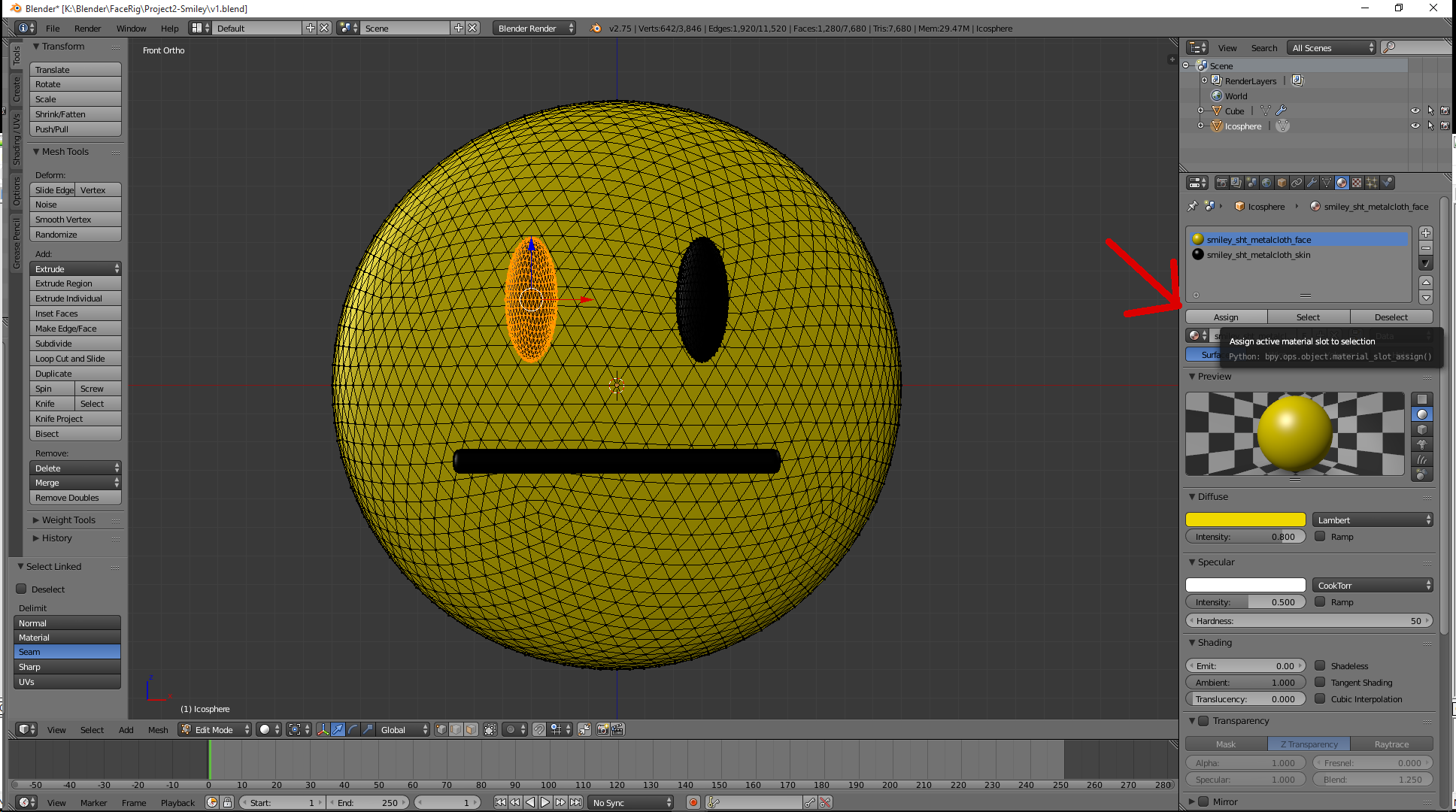Click the yellow diffuse color swatch

tap(1245, 520)
